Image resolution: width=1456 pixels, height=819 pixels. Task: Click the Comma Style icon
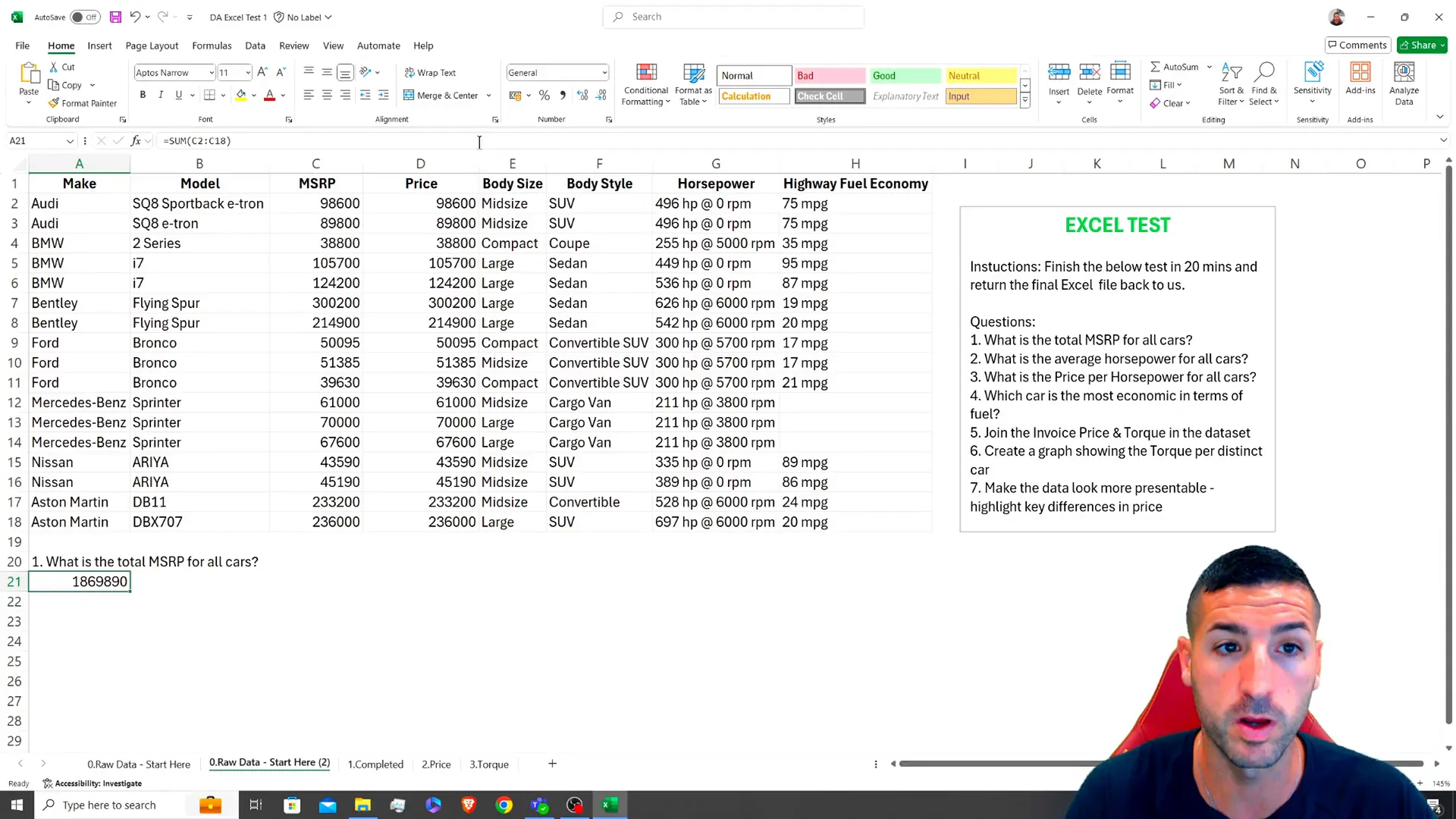click(x=563, y=95)
